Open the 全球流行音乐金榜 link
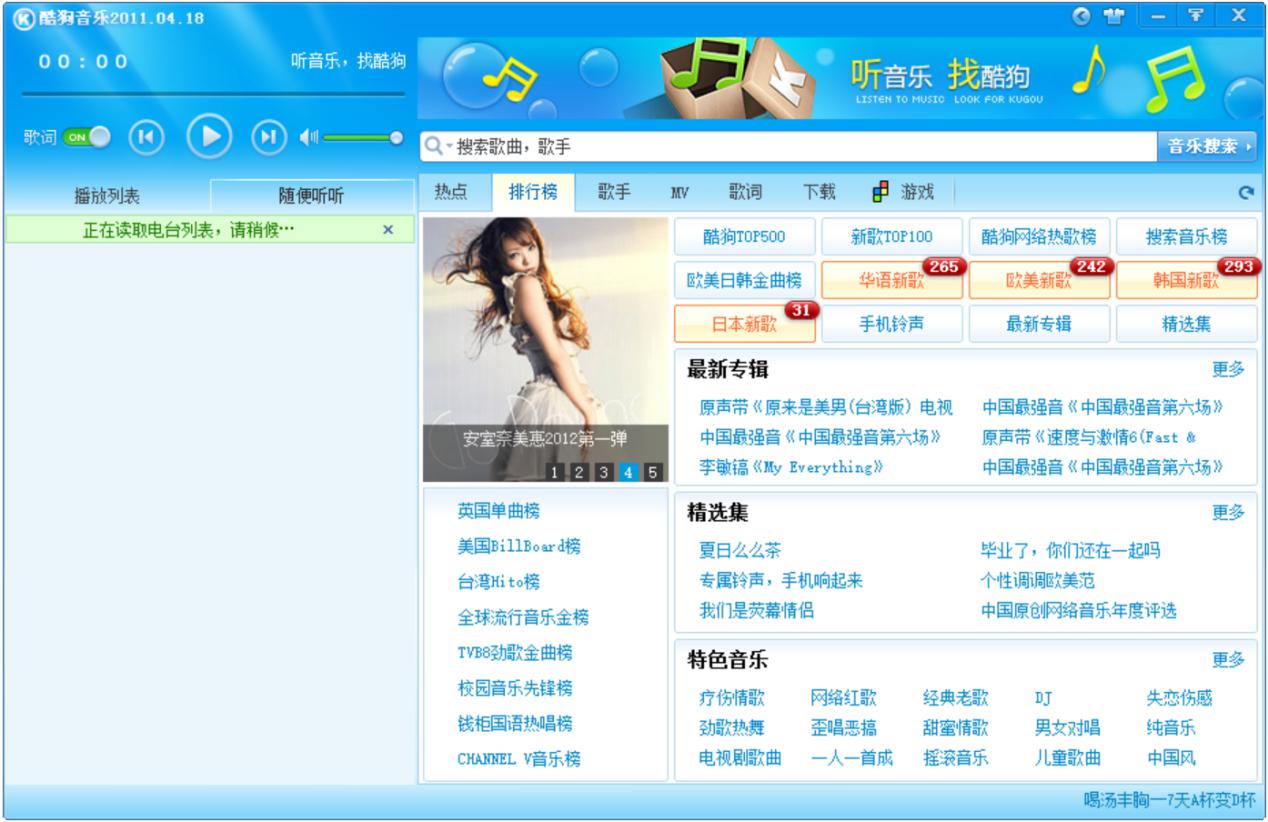Viewport: 1268px width, 822px height. pos(523,617)
